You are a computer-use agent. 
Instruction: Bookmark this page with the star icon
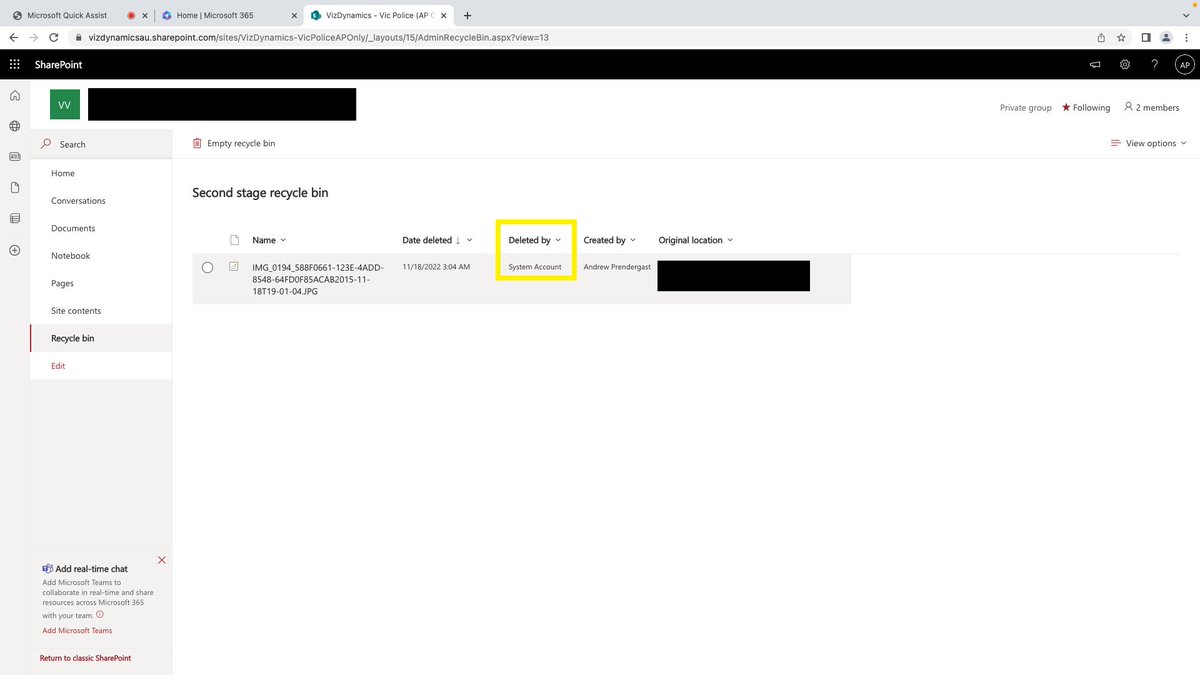[x=1121, y=37]
